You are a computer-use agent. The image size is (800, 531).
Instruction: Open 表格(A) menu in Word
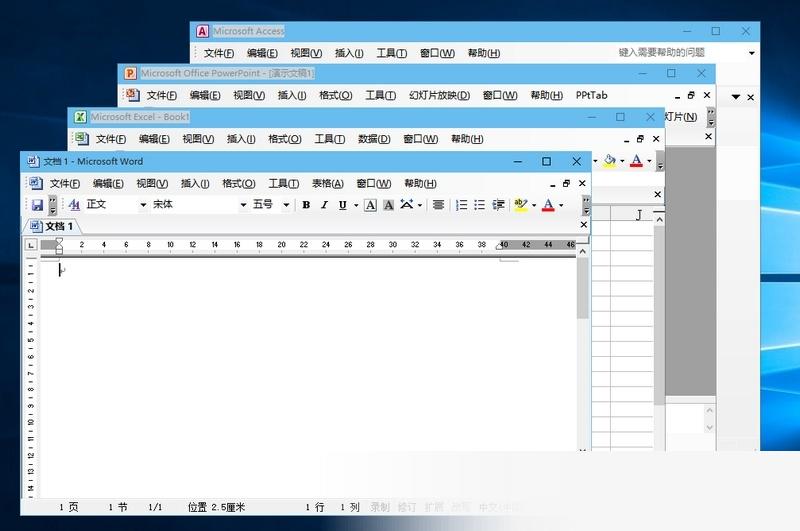coord(328,184)
